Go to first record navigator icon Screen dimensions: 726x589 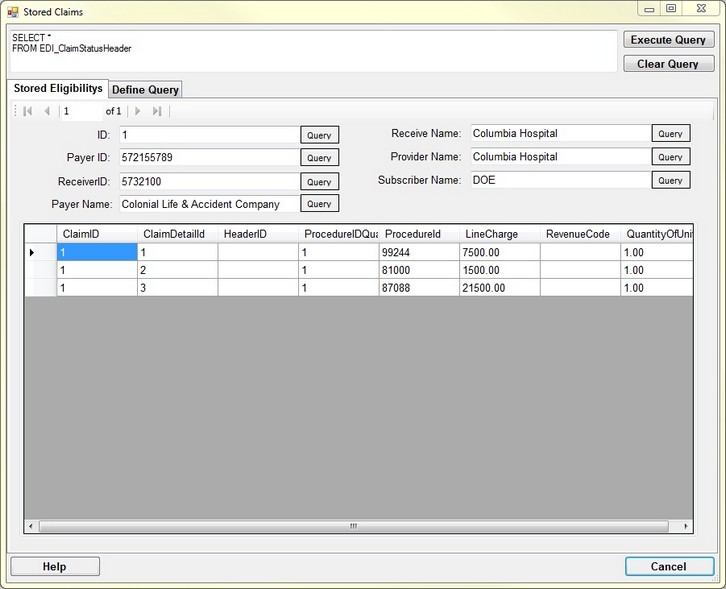(x=28, y=111)
